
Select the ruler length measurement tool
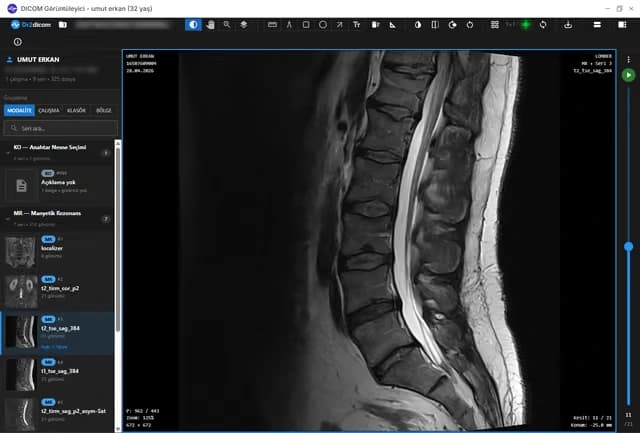[272, 25]
